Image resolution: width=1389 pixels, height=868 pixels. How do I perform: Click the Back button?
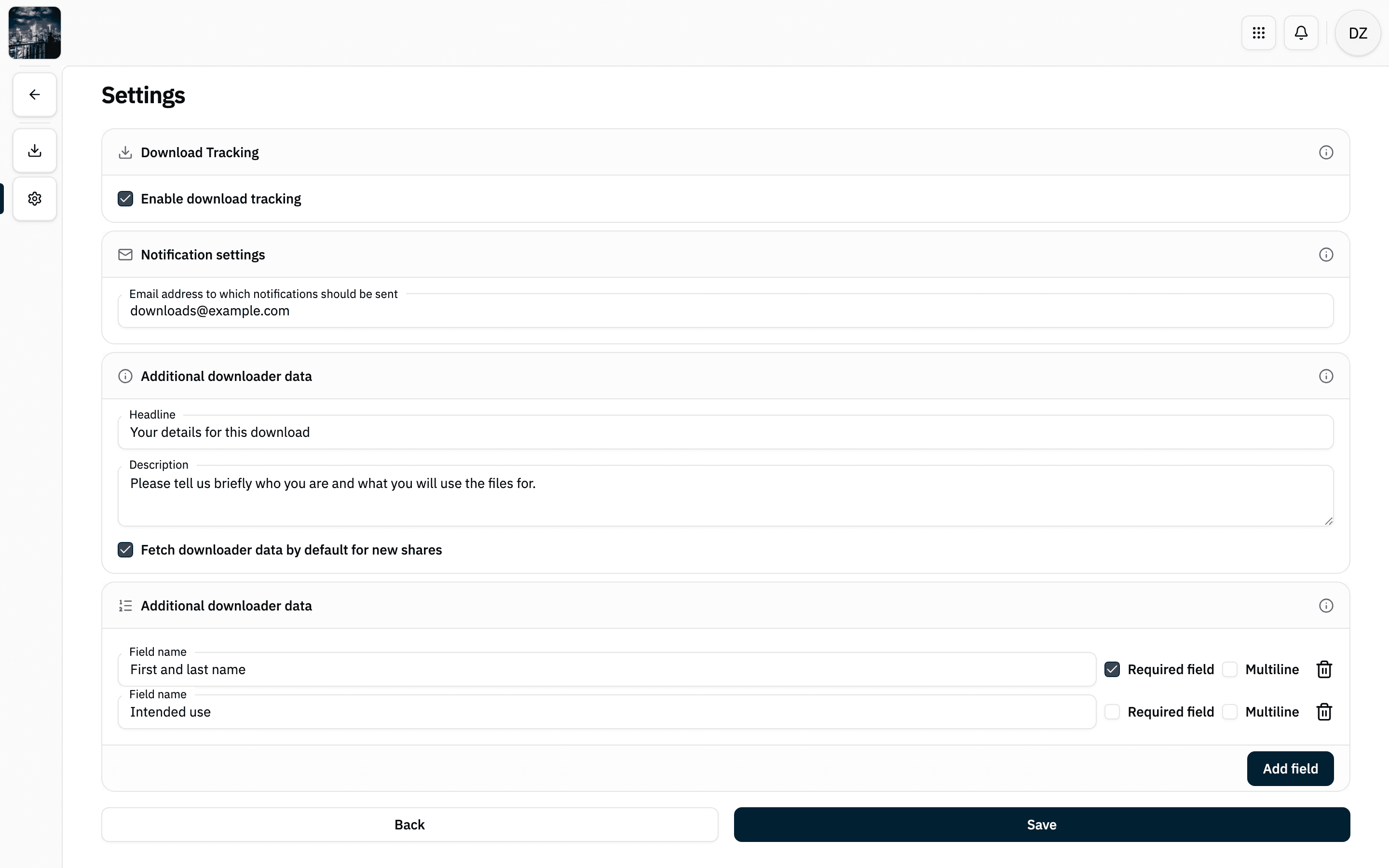(x=409, y=825)
